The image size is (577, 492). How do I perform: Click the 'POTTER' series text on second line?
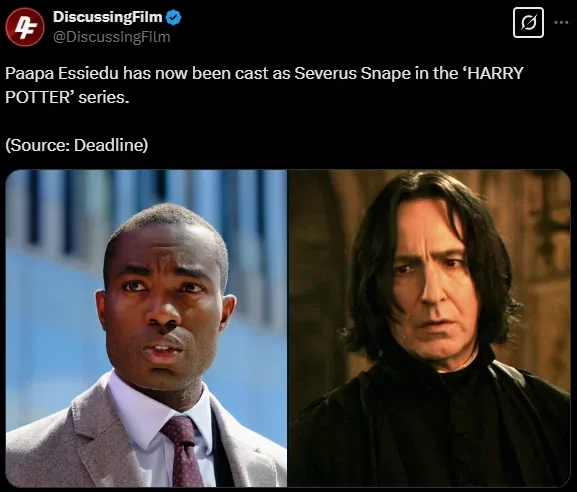click(38, 98)
